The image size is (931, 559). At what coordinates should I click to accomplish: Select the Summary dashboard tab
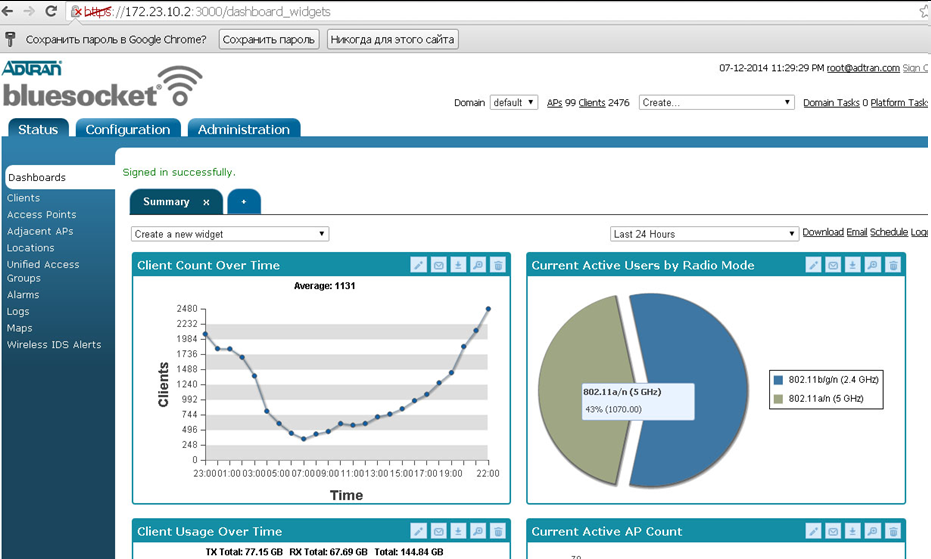click(166, 202)
